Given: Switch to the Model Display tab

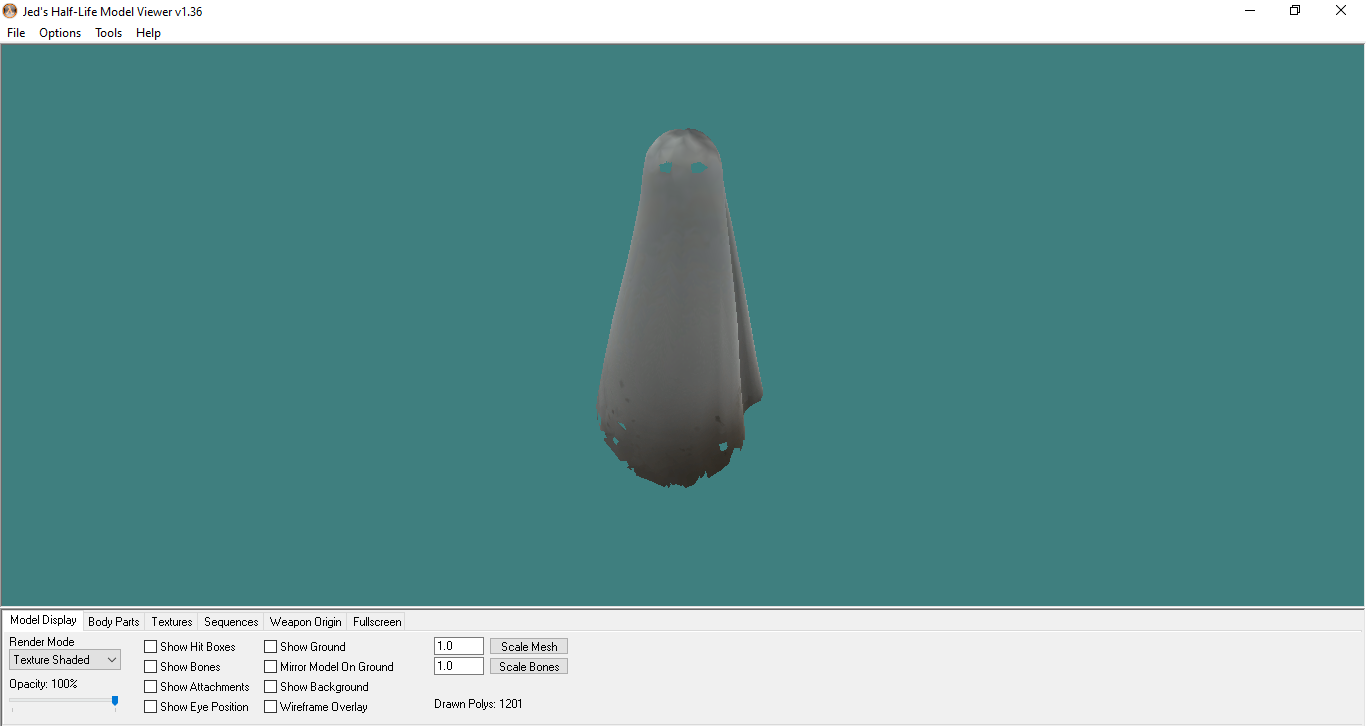Looking at the screenshot, I should tap(43, 620).
